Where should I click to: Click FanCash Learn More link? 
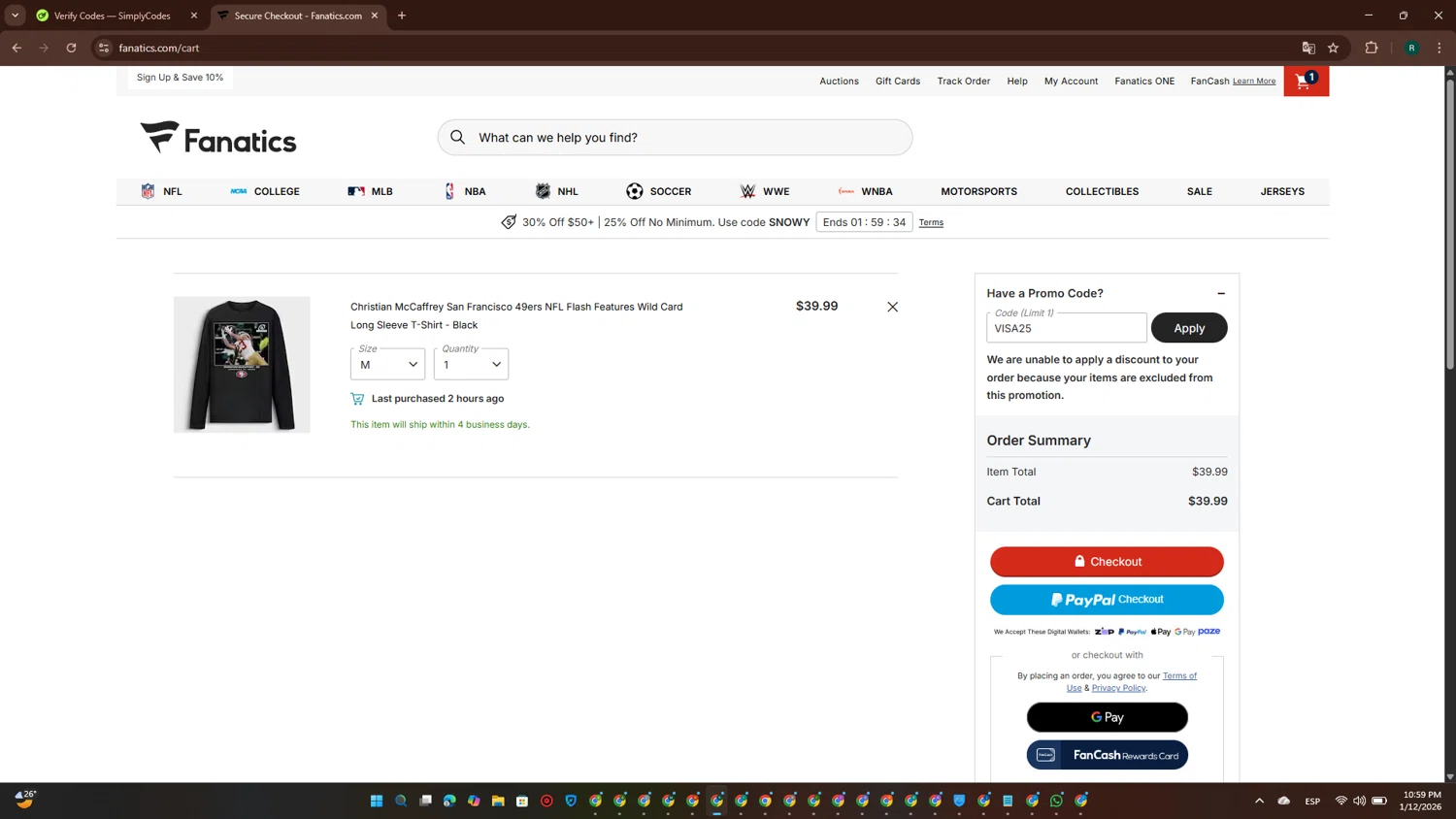click(1254, 82)
